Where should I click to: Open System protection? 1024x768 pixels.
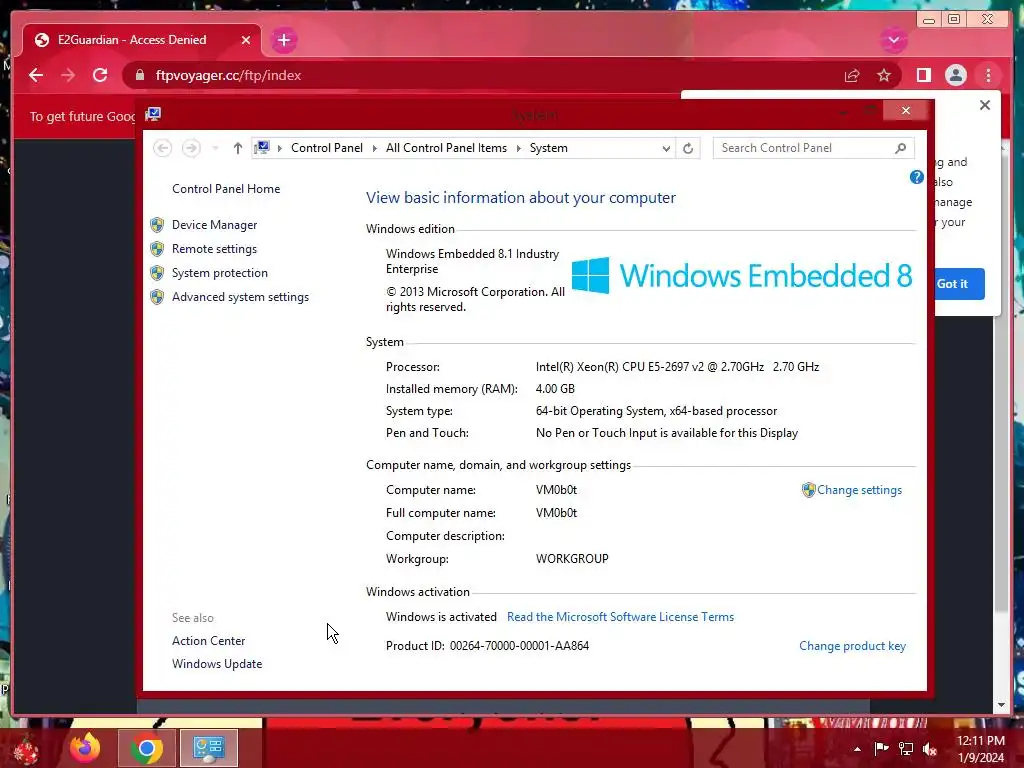(219, 273)
